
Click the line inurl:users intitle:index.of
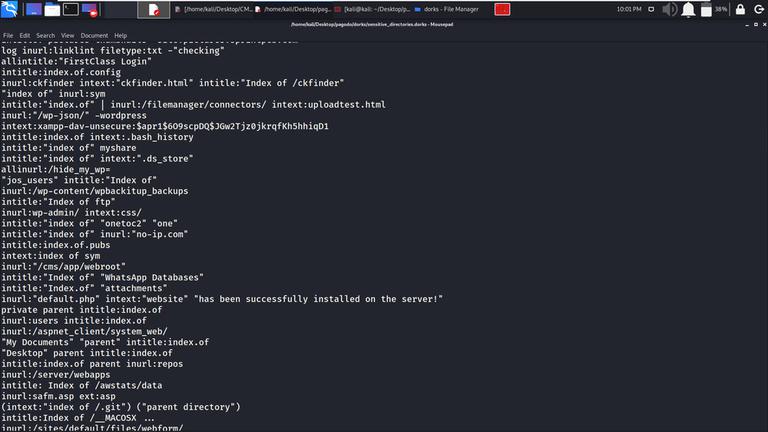(x=74, y=320)
